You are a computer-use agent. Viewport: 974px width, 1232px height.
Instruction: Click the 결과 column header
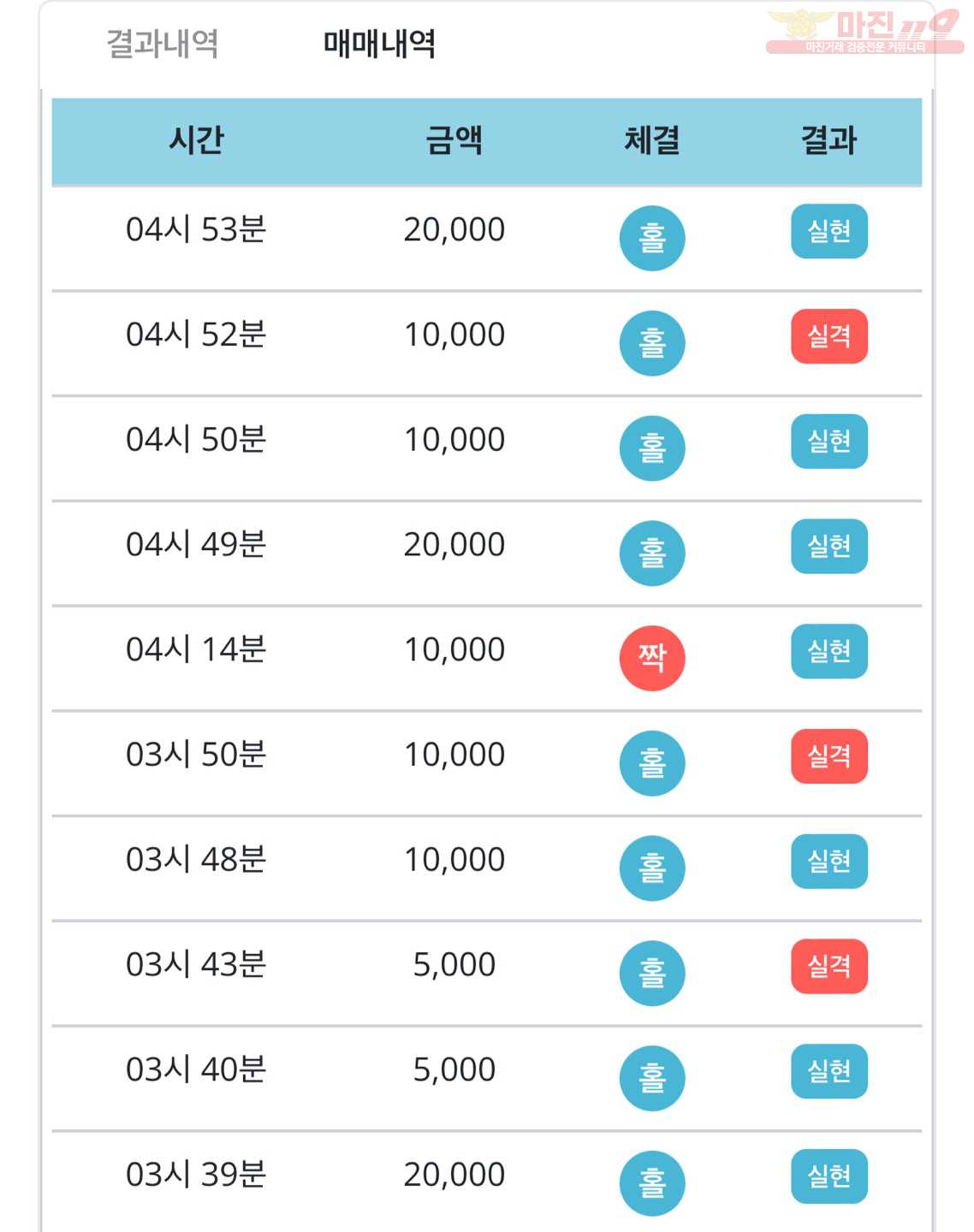pyautogui.click(x=828, y=139)
